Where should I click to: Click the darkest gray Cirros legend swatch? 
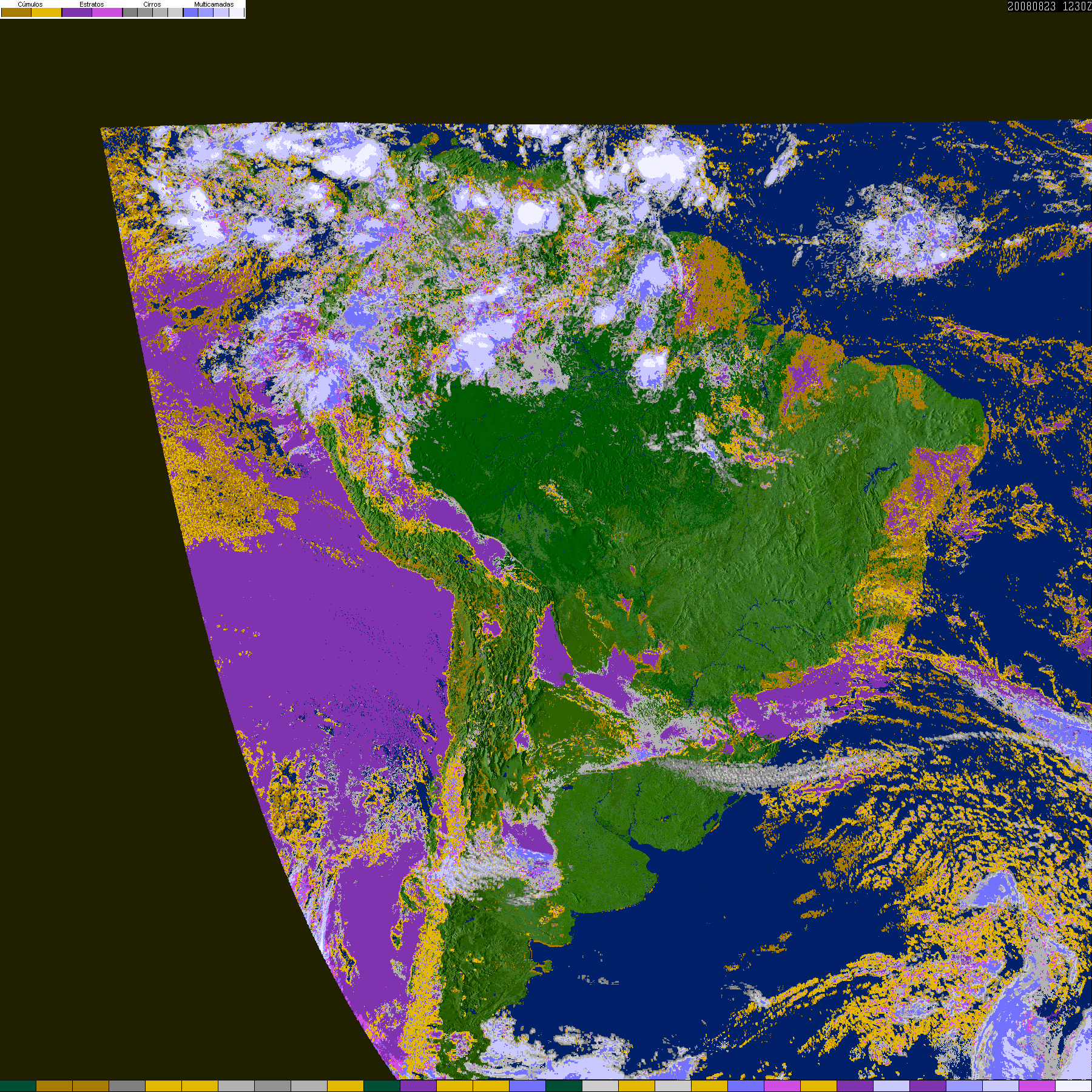tap(130, 12)
